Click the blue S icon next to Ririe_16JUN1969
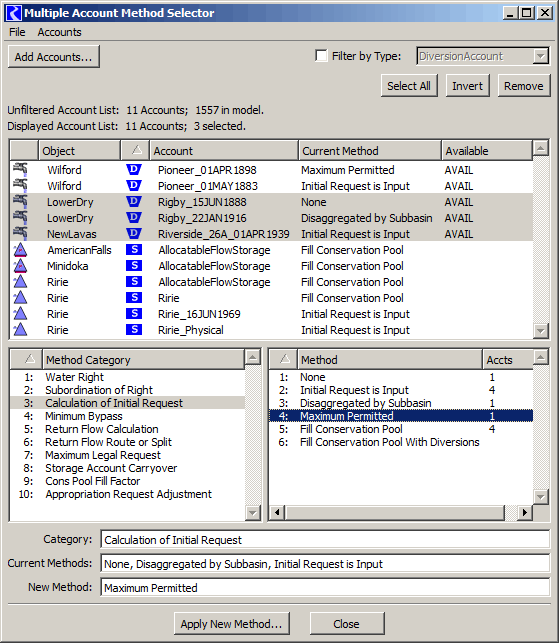The width and height of the screenshot is (559, 643). (x=134, y=314)
